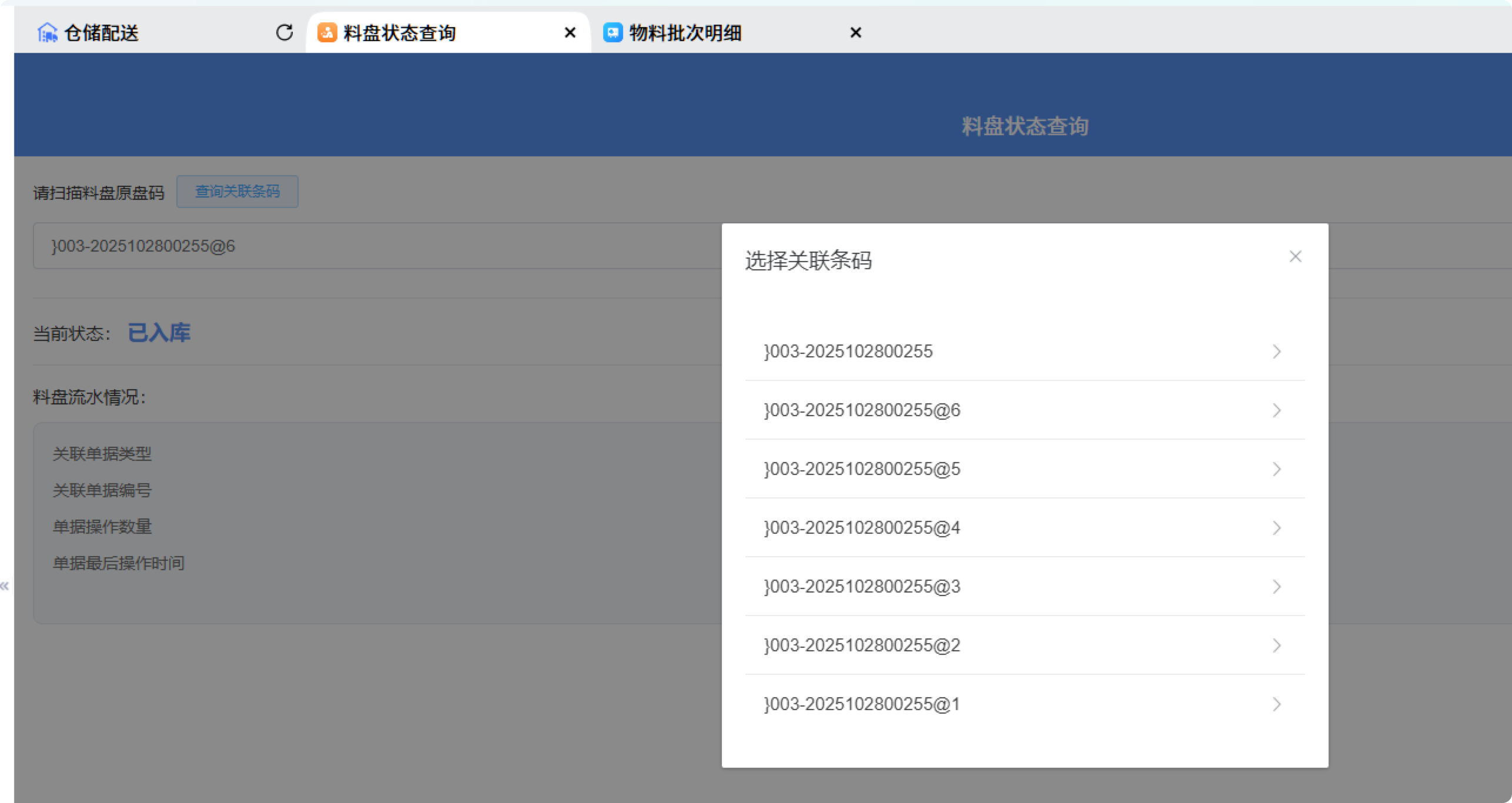This screenshot has height=803, width=1512.
Task: Click the blue 物料批次明细 tab icon
Action: pyautogui.click(x=613, y=32)
